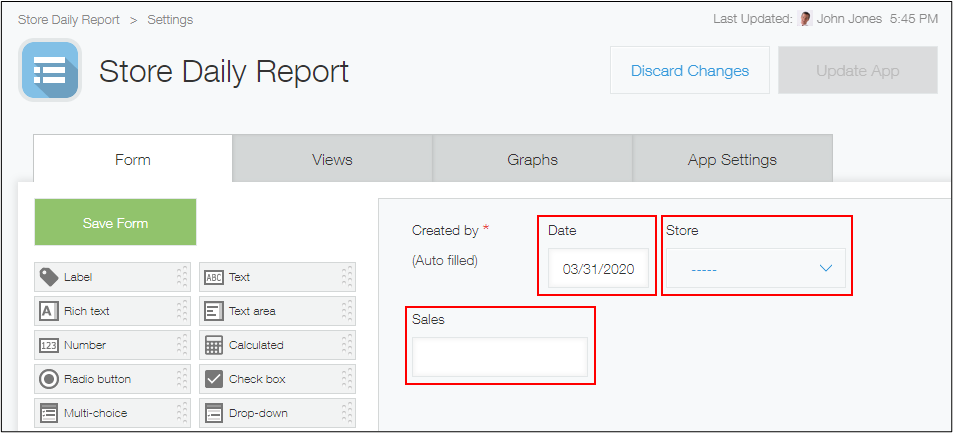Select the Label field icon
953x433 pixels.
click(48, 277)
